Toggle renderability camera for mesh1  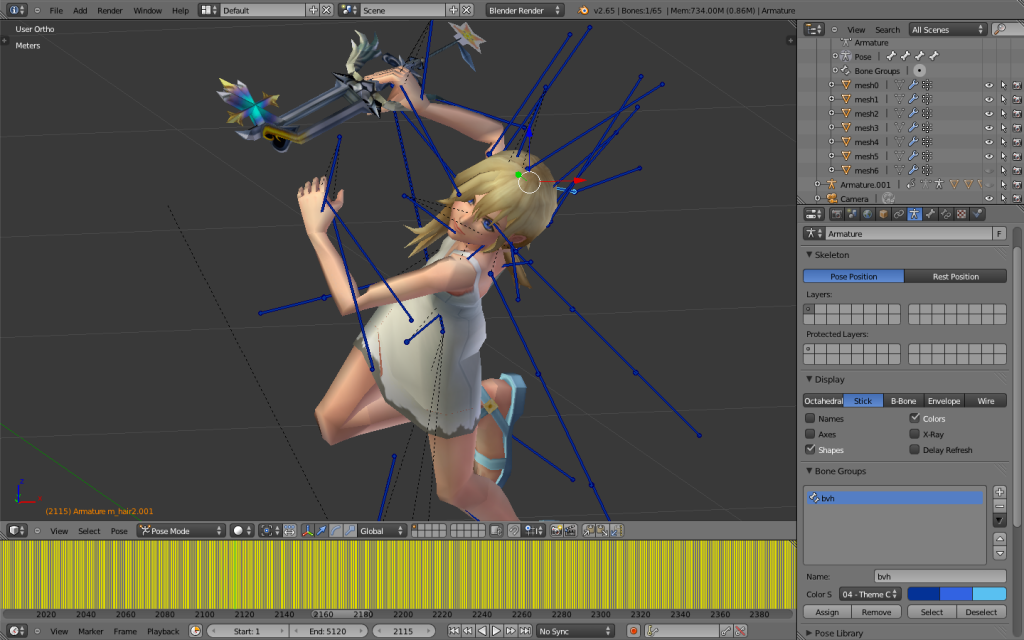coord(1017,99)
